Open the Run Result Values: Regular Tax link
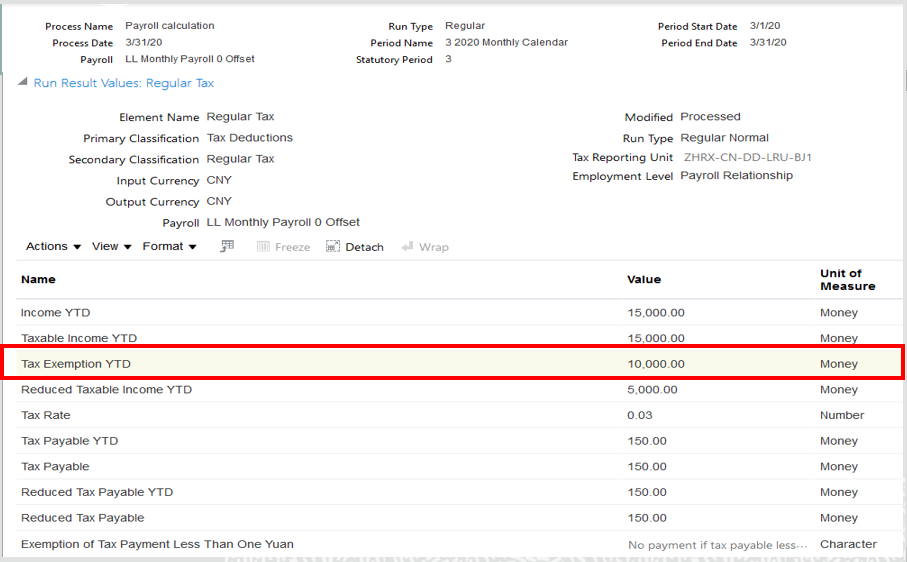The height and width of the screenshot is (562, 907). pos(124,83)
